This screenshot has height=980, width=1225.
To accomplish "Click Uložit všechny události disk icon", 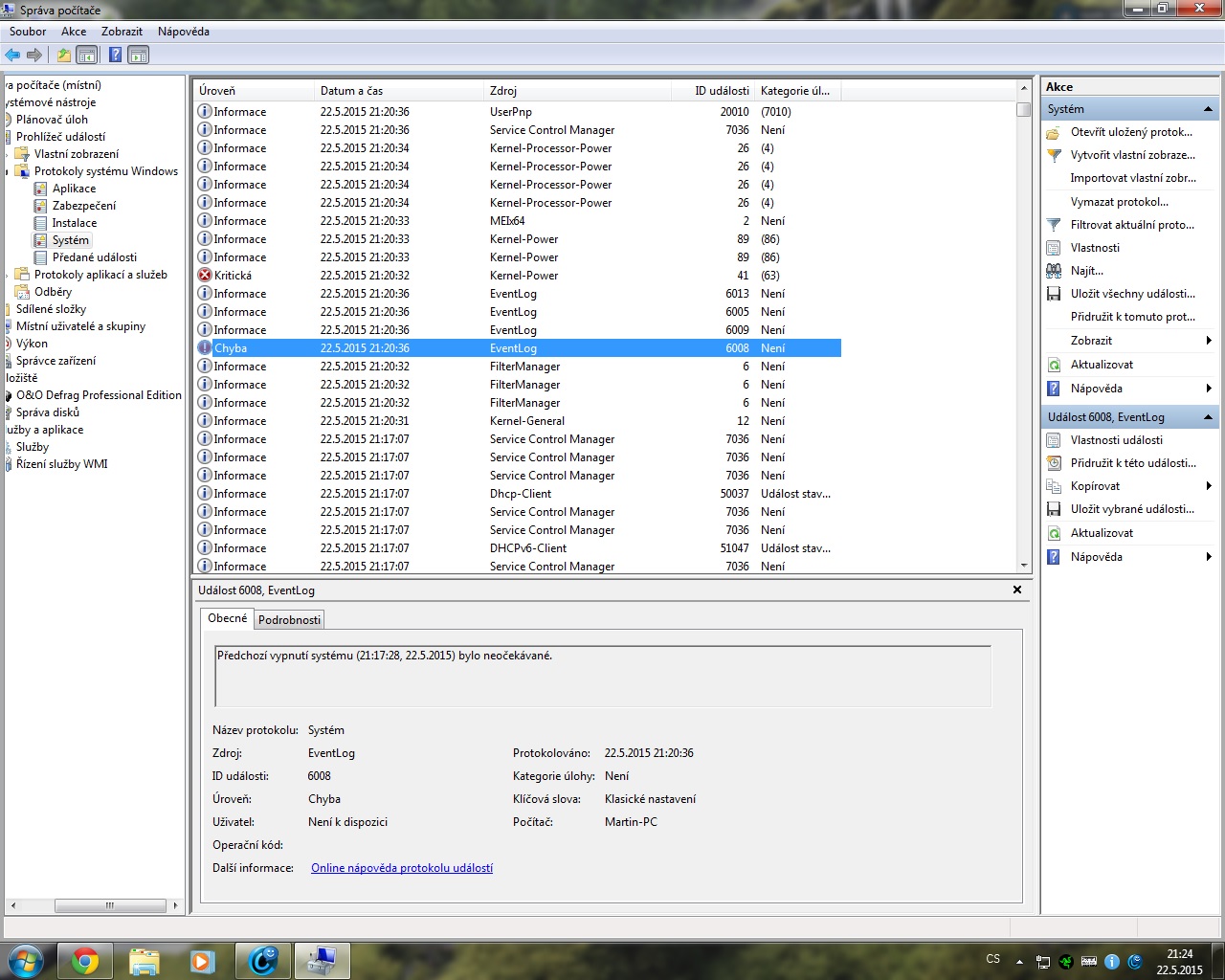I will coord(1054,294).
